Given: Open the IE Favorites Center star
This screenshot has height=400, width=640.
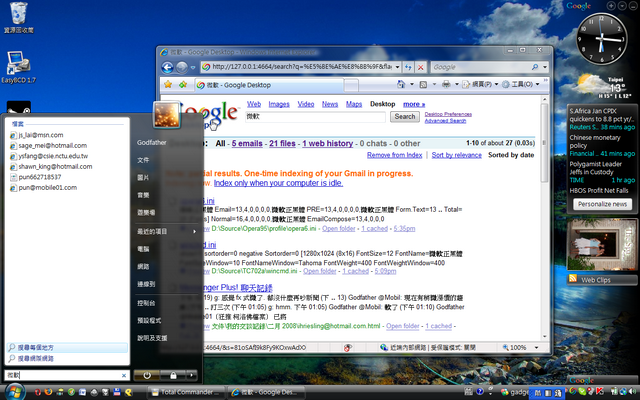Looking at the screenshot, I should [168, 84].
